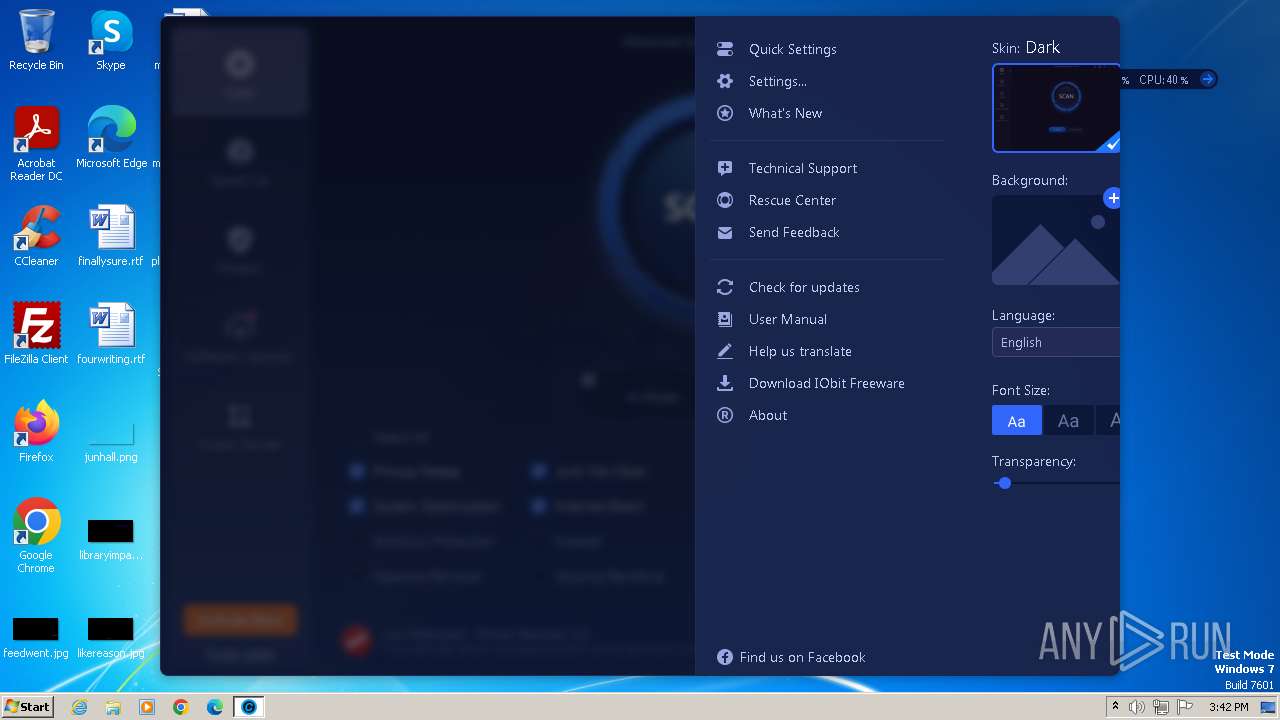
Task: Show hidden tray icons arrow
Action: pos(1116,707)
